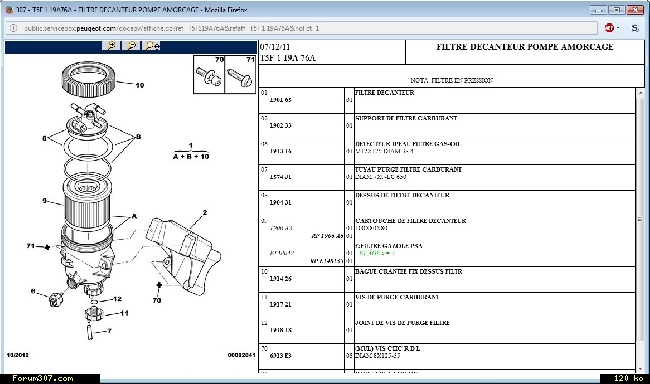Click the third magnifier reset-zoom icon
This screenshot has height=384, width=650.
[x=152, y=46]
